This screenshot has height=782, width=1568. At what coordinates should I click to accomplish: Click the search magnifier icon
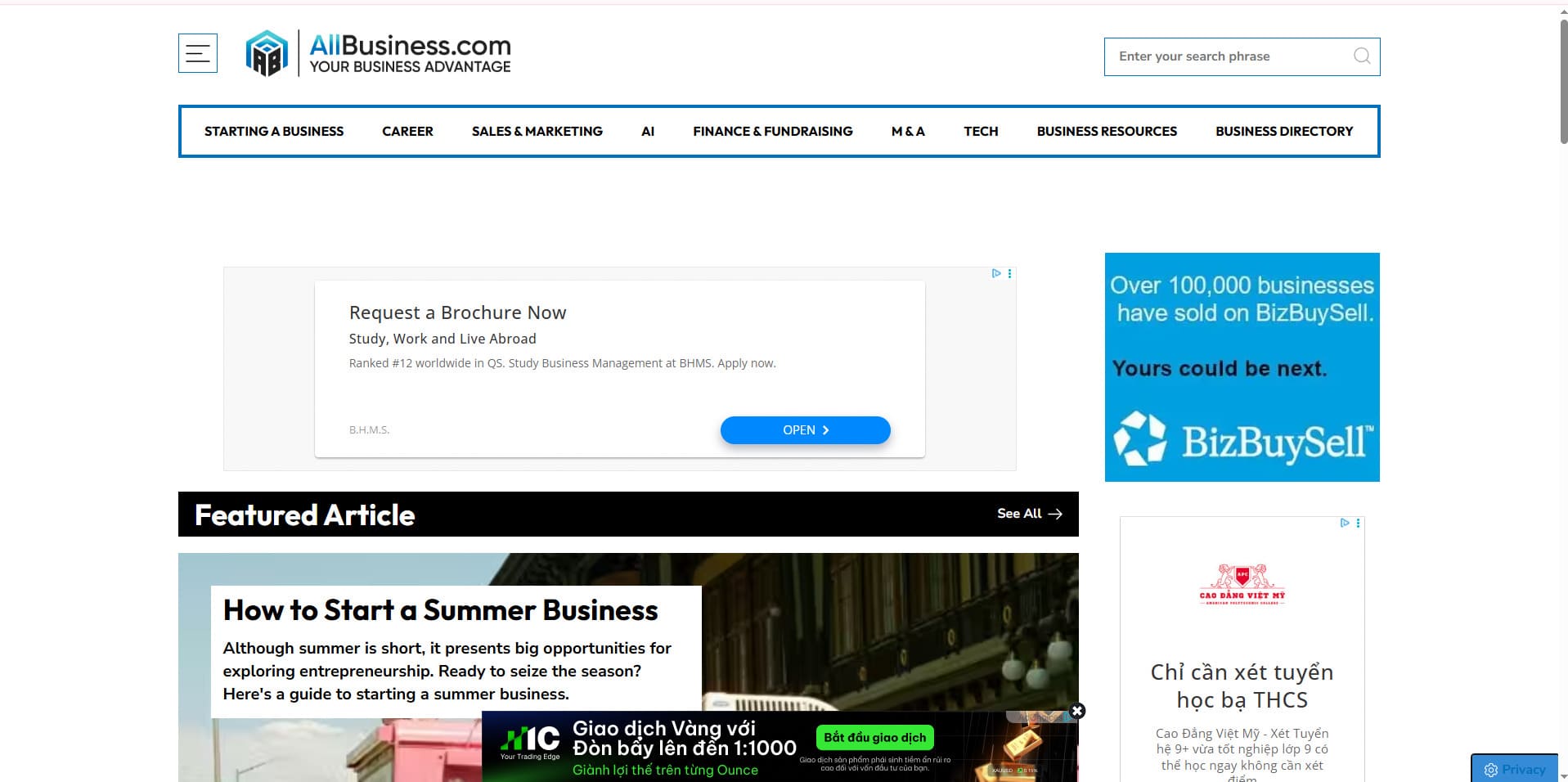(x=1362, y=56)
